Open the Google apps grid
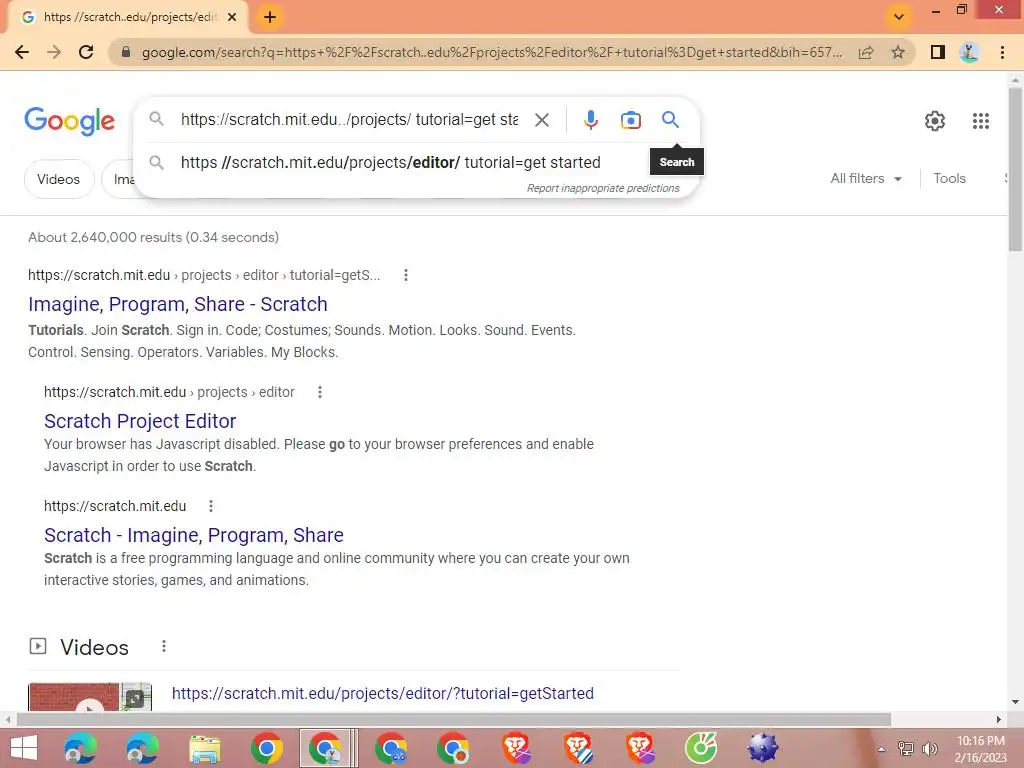The width and height of the screenshot is (1024, 768). click(x=980, y=121)
